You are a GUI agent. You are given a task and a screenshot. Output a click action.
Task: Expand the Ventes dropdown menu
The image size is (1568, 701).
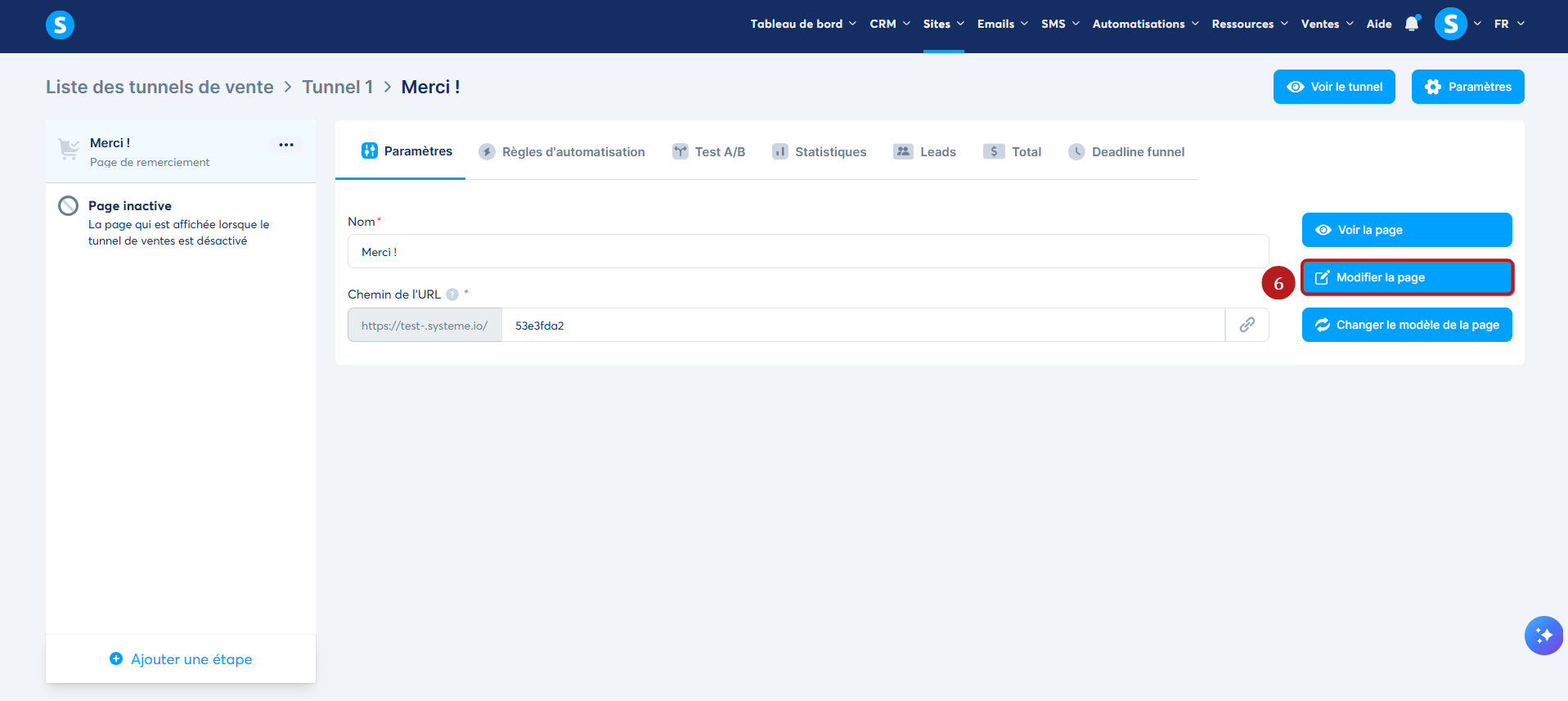pyautogui.click(x=1328, y=24)
